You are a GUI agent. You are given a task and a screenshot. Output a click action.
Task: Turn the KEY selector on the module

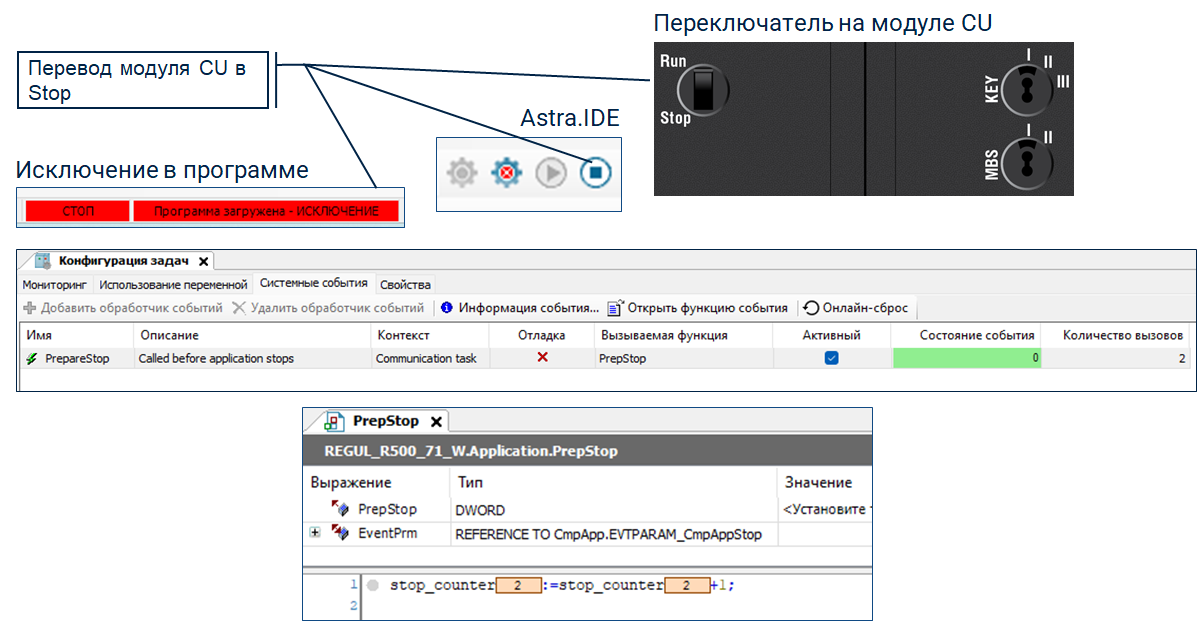click(x=1025, y=91)
